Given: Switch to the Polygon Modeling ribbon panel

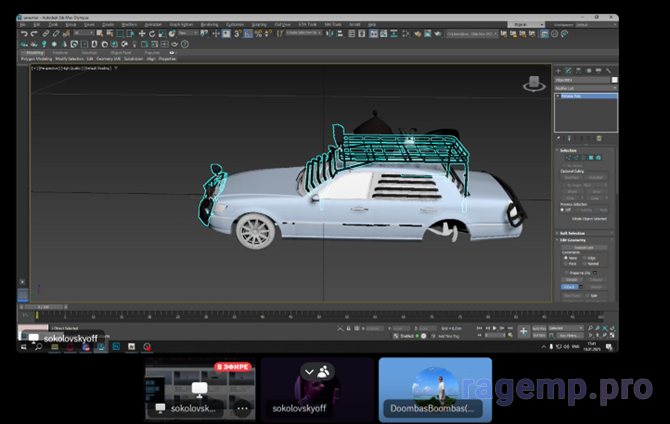Looking at the screenshot, I should (x=38, y=59).
